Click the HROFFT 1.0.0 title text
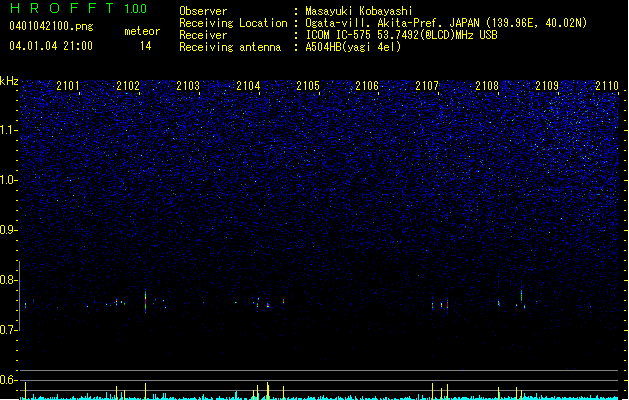629x400 pixels. click(79, 8)
